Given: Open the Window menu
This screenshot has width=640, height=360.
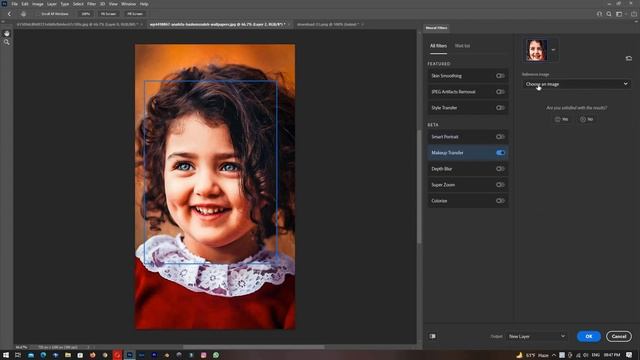Looking at the screenshot, I should 128,4.
